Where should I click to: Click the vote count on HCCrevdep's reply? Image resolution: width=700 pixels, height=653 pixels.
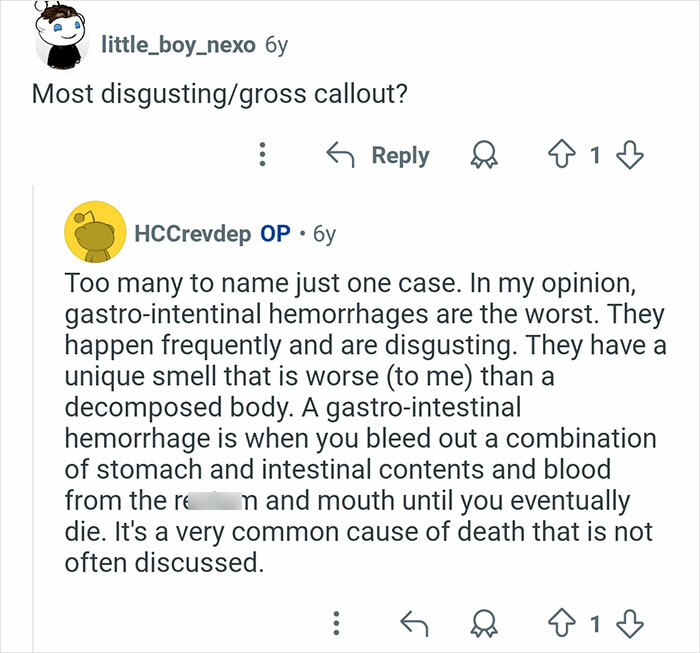point(597,624)
